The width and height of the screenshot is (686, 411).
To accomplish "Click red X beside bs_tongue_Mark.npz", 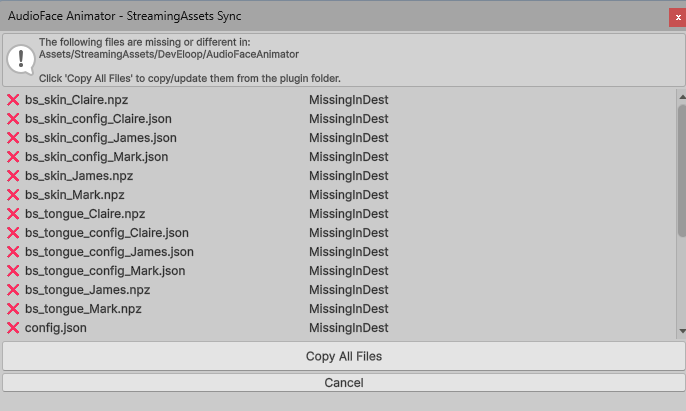I will tap(13, 309).
